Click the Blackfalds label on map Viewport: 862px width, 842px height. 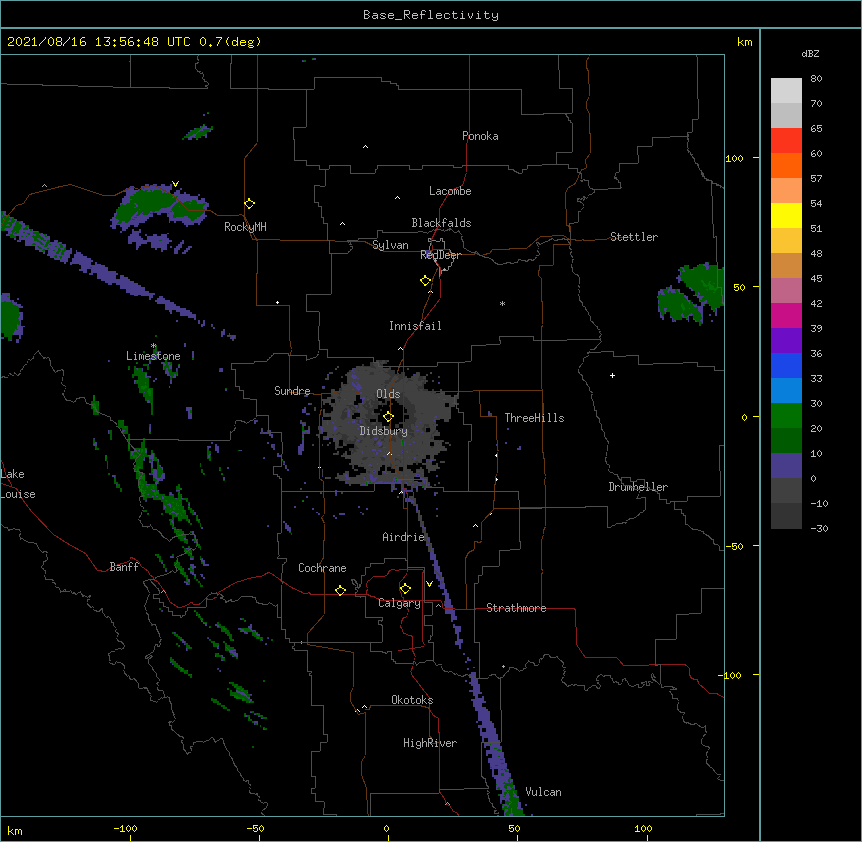tap(441, 223)
